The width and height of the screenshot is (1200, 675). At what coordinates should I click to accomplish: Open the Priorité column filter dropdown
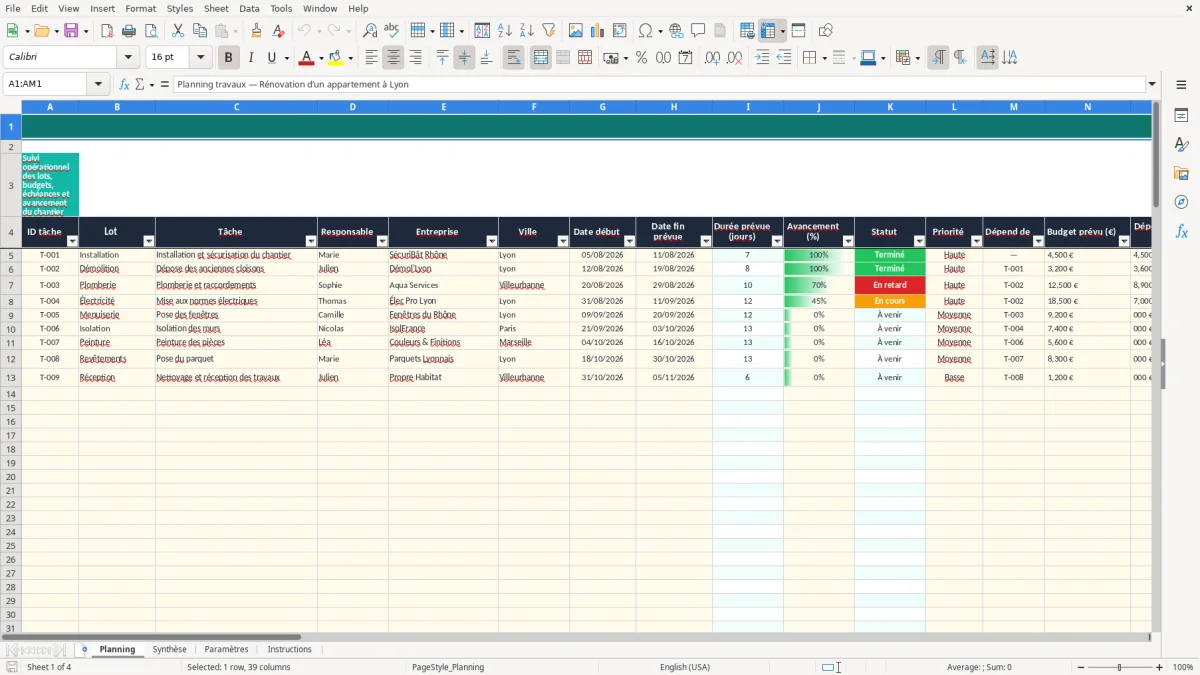pyautogui.click(x=976, y=241)
